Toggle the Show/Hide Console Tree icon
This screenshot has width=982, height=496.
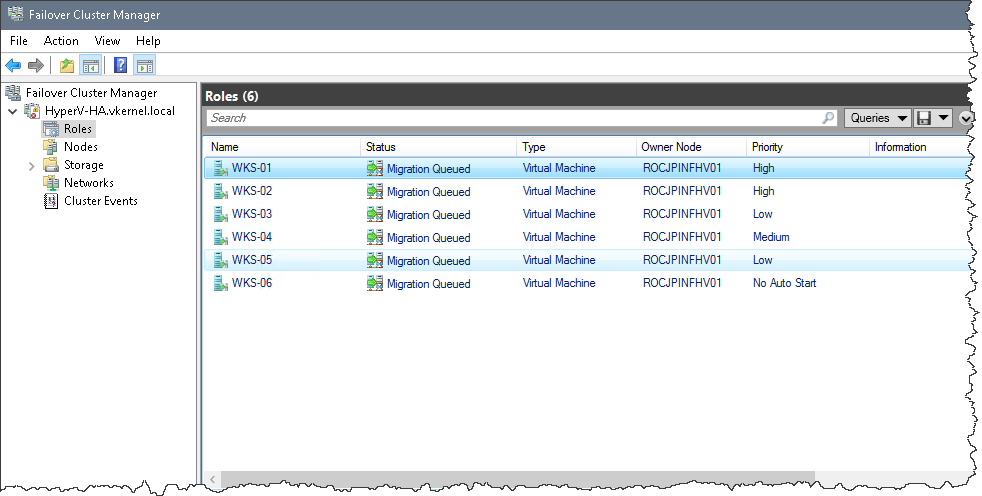point(90,65)
